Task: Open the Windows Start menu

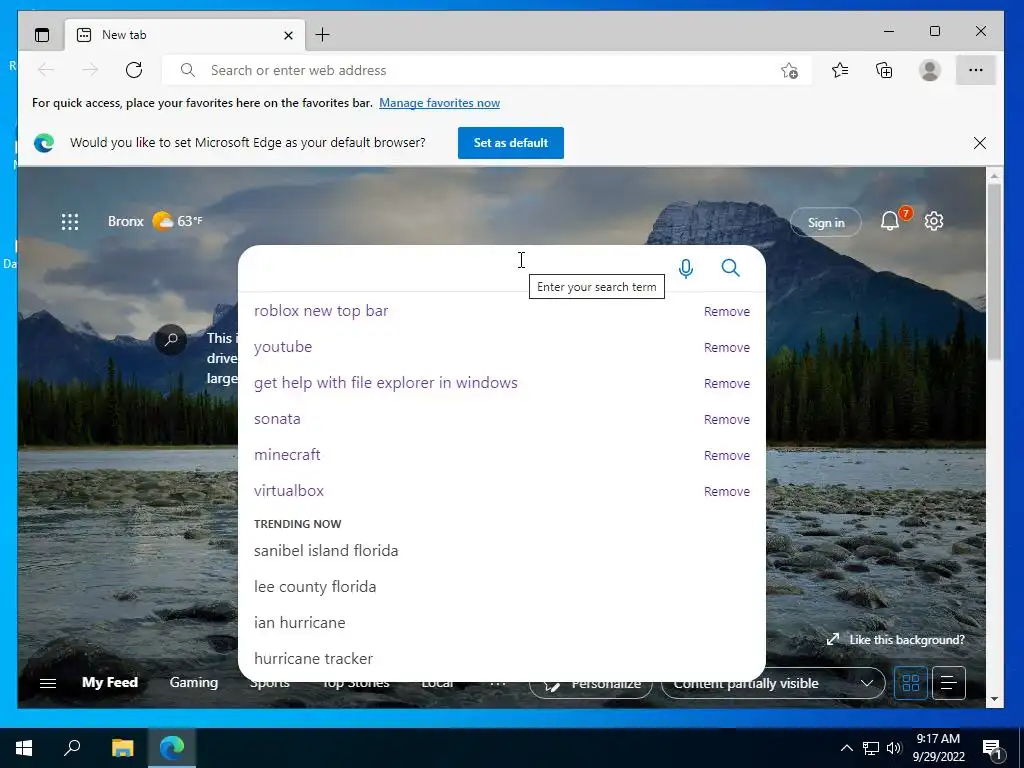Action: [24, 748]
